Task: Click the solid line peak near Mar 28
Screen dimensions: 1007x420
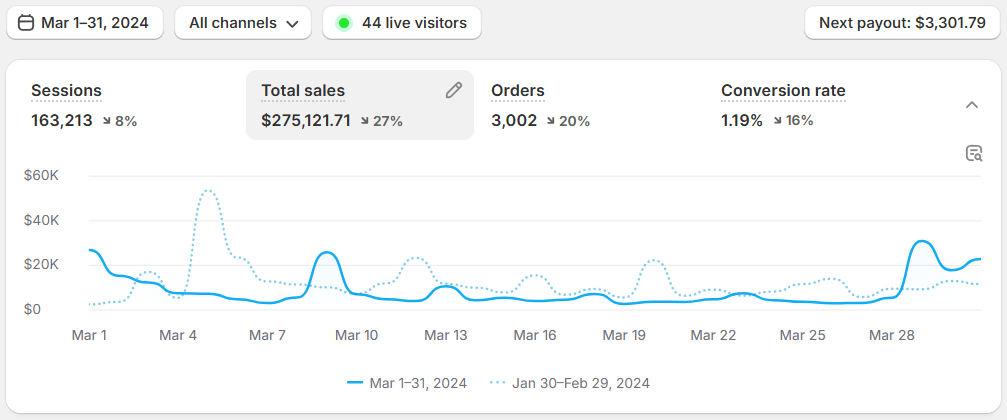Action: click(922, 241)
